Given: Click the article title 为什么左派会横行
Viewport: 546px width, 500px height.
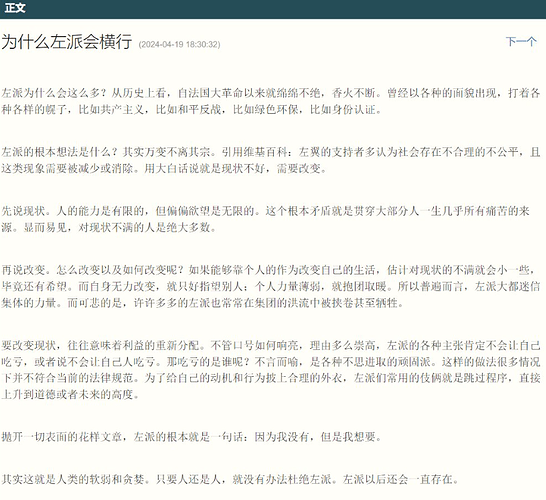Looking at the screenshot, I should (67, 42).
